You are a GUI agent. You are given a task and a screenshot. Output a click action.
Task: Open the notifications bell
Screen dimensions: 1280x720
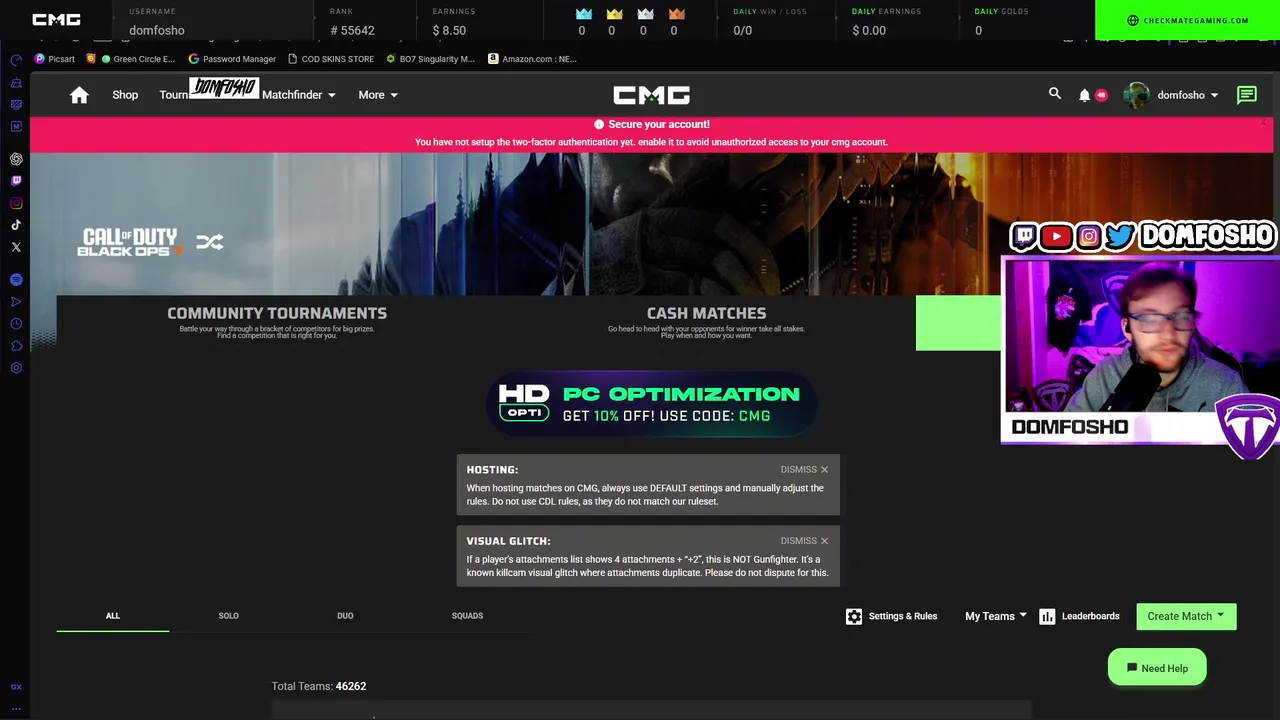tap(1084, 95)
